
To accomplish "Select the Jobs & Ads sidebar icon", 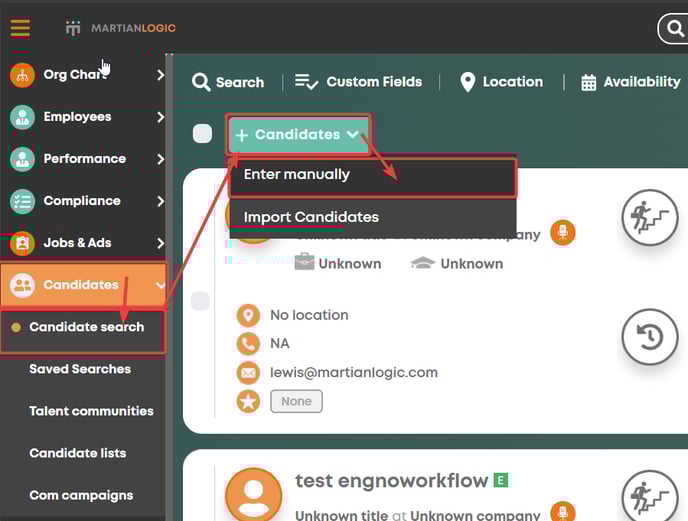I will click(x=22, y=243).
